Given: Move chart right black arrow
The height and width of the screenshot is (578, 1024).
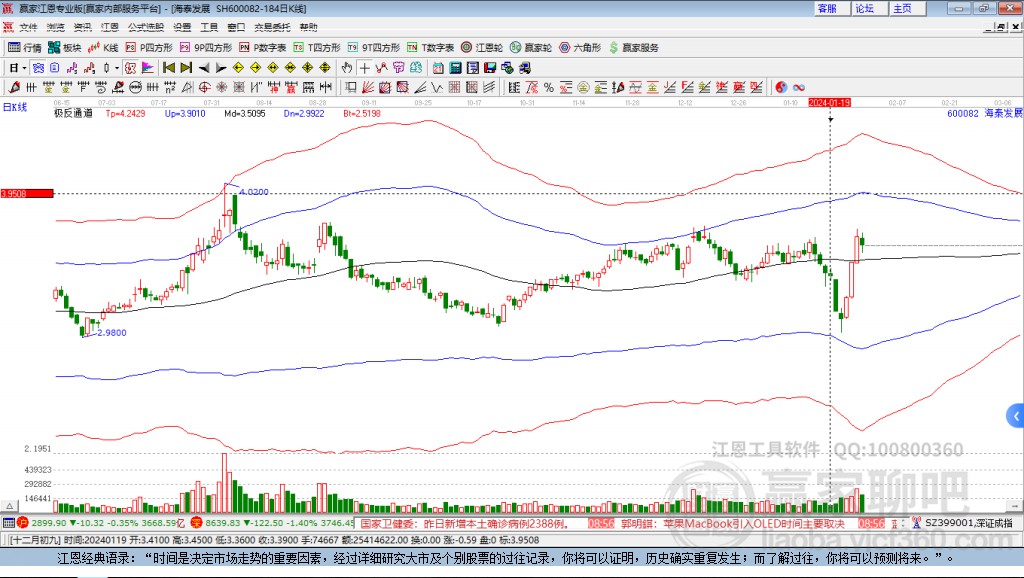Looking at the screenshot, I should (x=221, y=68).
